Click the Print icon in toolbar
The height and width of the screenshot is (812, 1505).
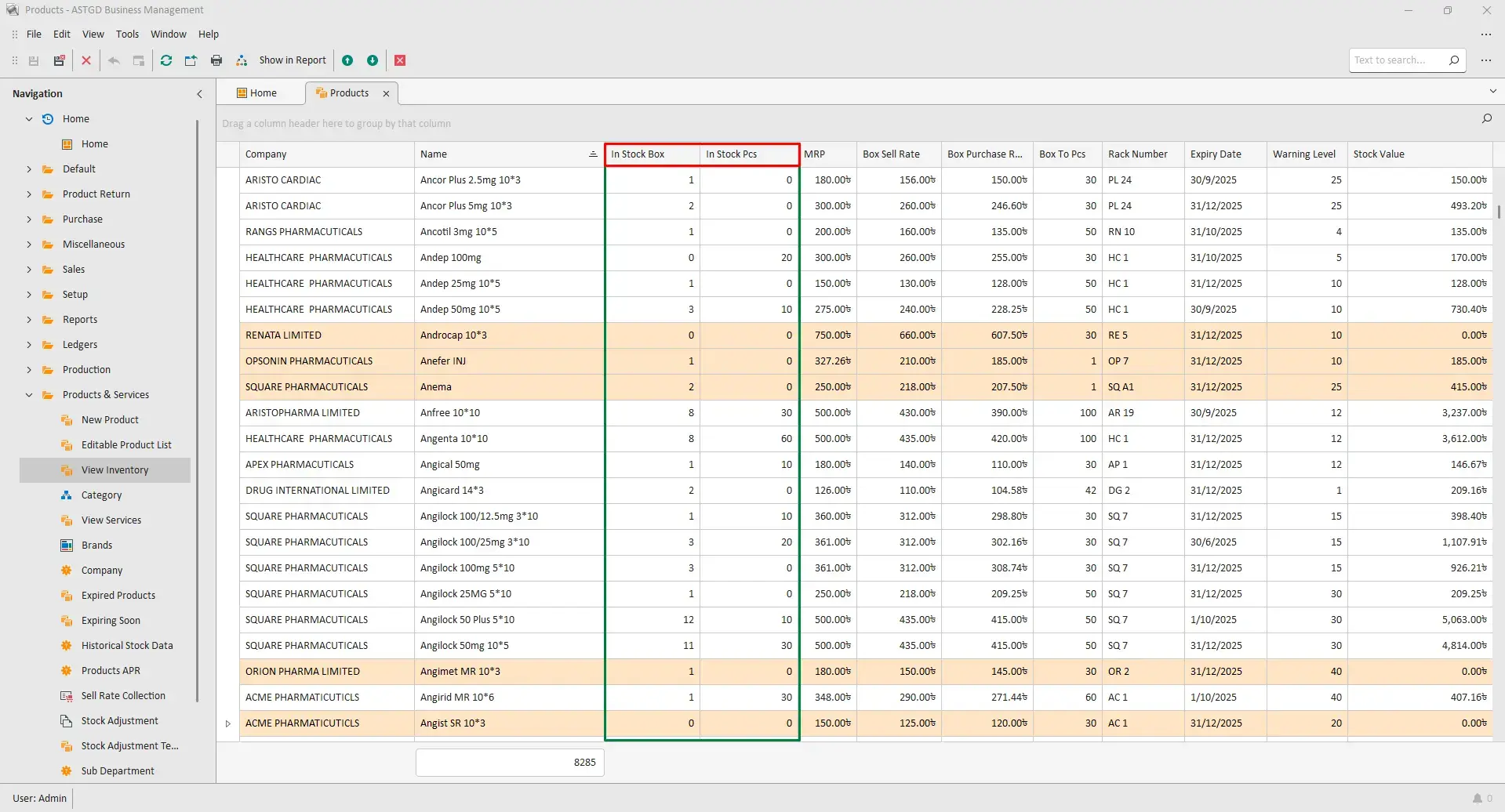216,60
